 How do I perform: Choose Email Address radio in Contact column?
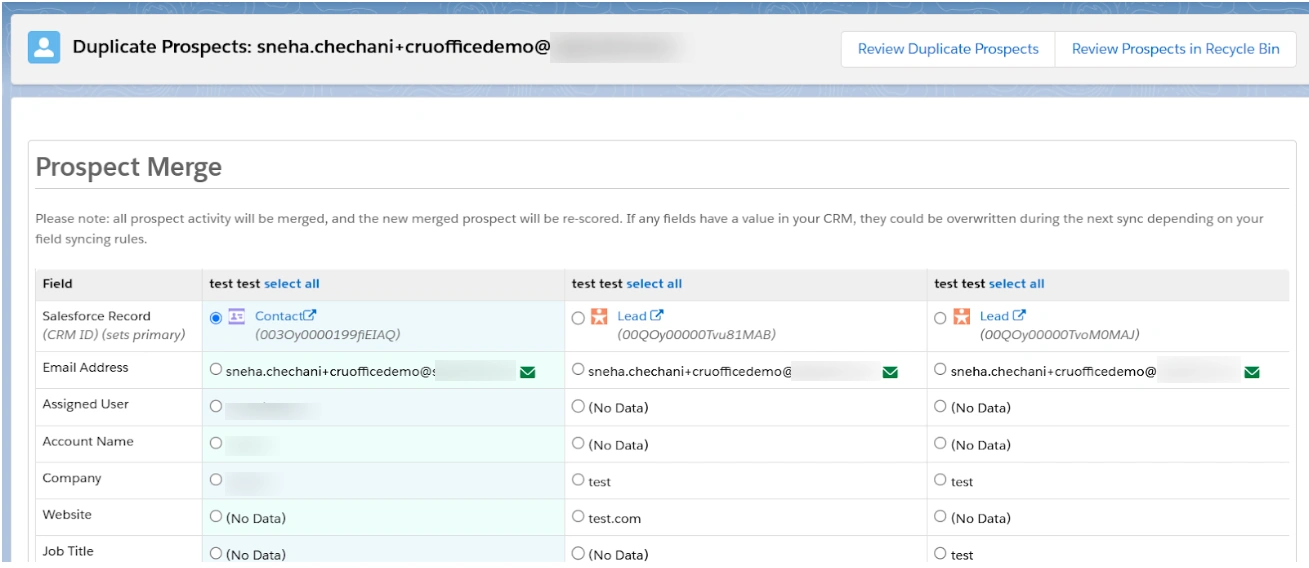216,370
